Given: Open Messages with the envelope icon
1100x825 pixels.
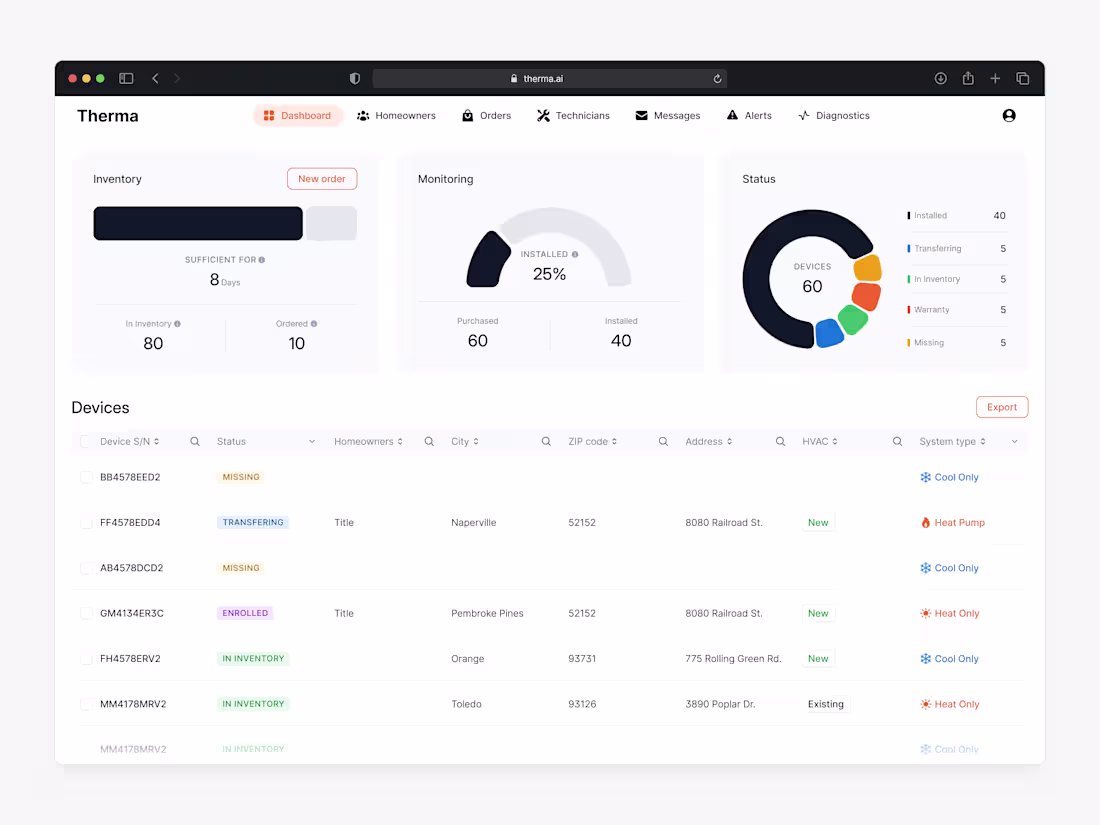Looking at the screenshot, I should click(x=640, y=115).
